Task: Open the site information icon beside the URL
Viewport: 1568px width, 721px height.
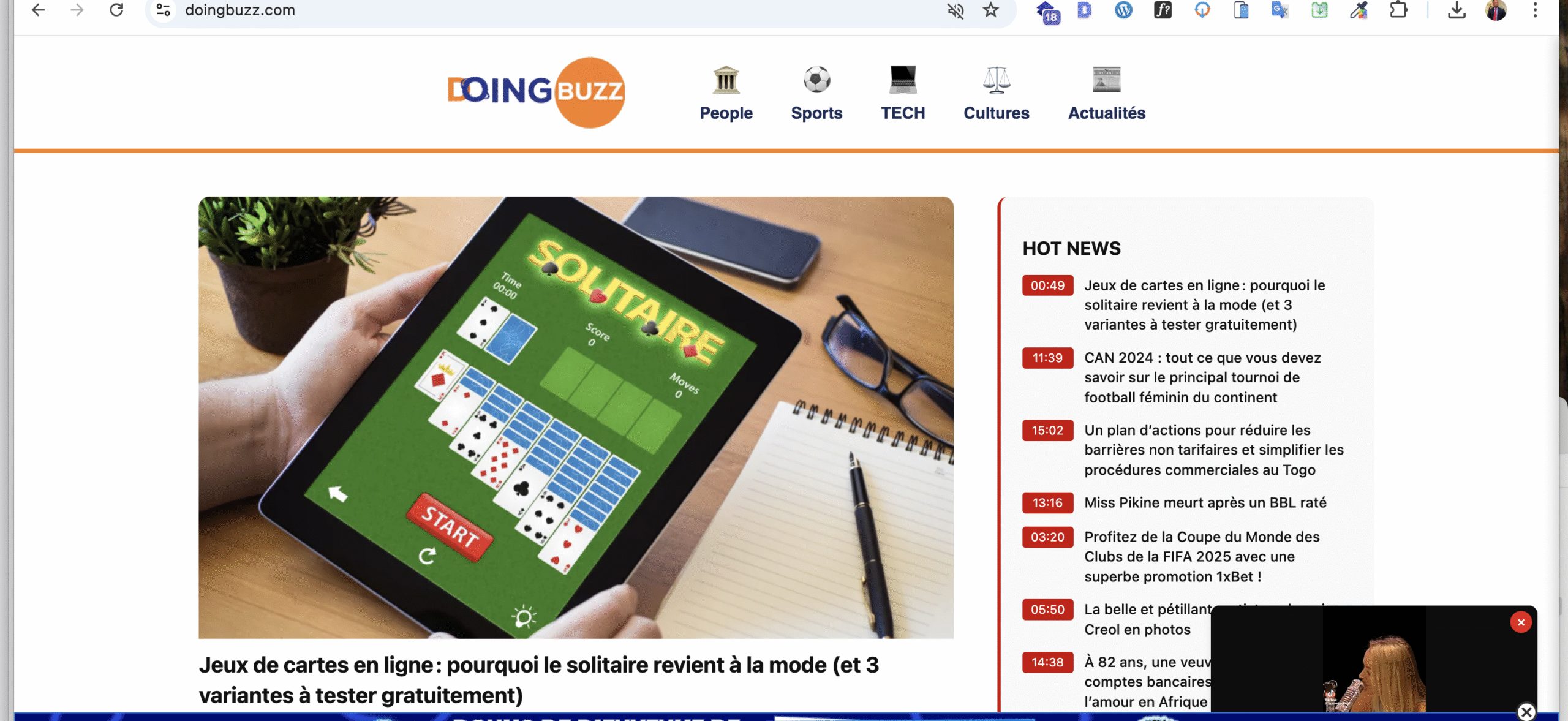Action: [x=163, y=10]
